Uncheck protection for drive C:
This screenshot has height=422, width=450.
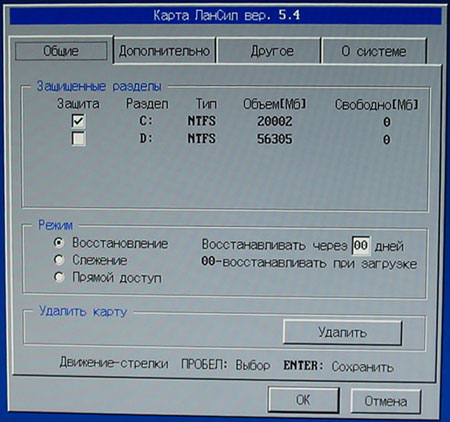(x=78, y=121)
